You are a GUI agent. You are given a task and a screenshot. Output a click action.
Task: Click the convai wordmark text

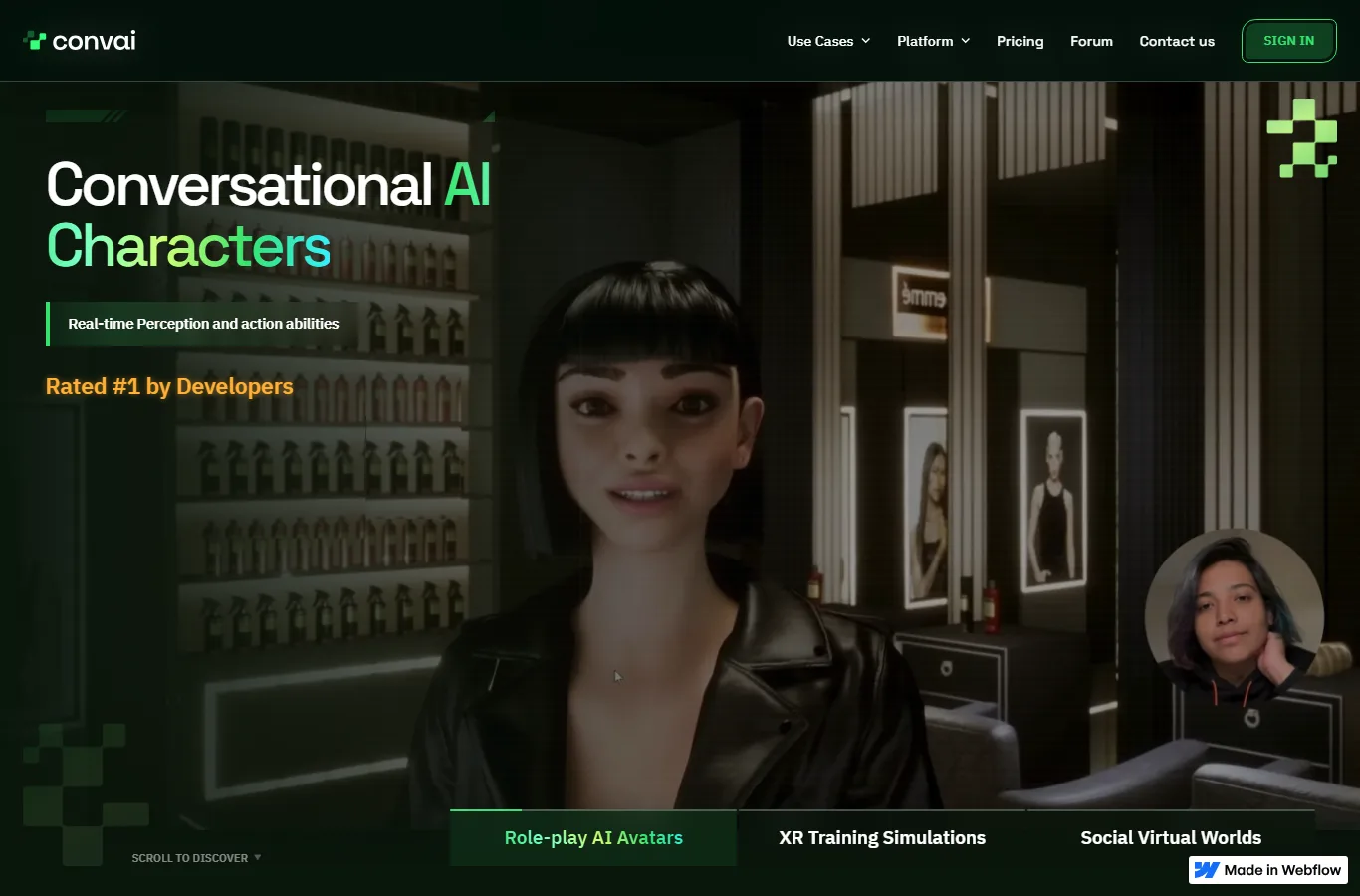(95, 41)
